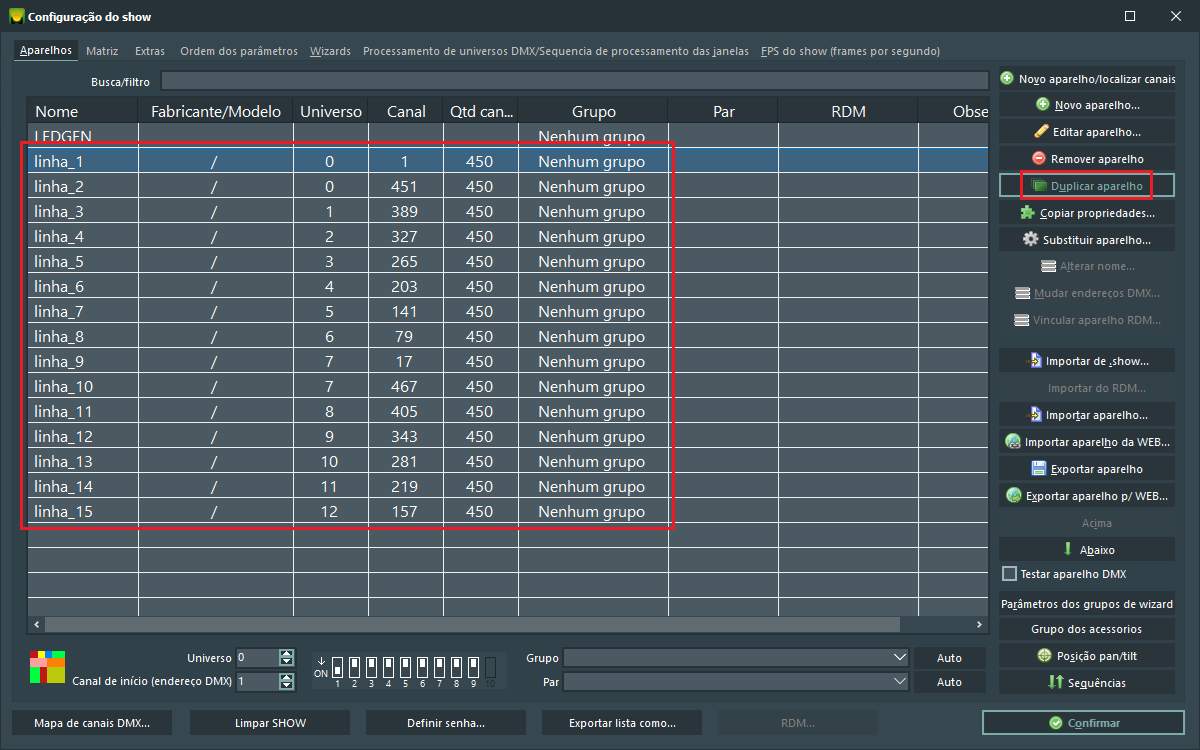Click the Limpar SHOW button

click(x=270, y=723)
